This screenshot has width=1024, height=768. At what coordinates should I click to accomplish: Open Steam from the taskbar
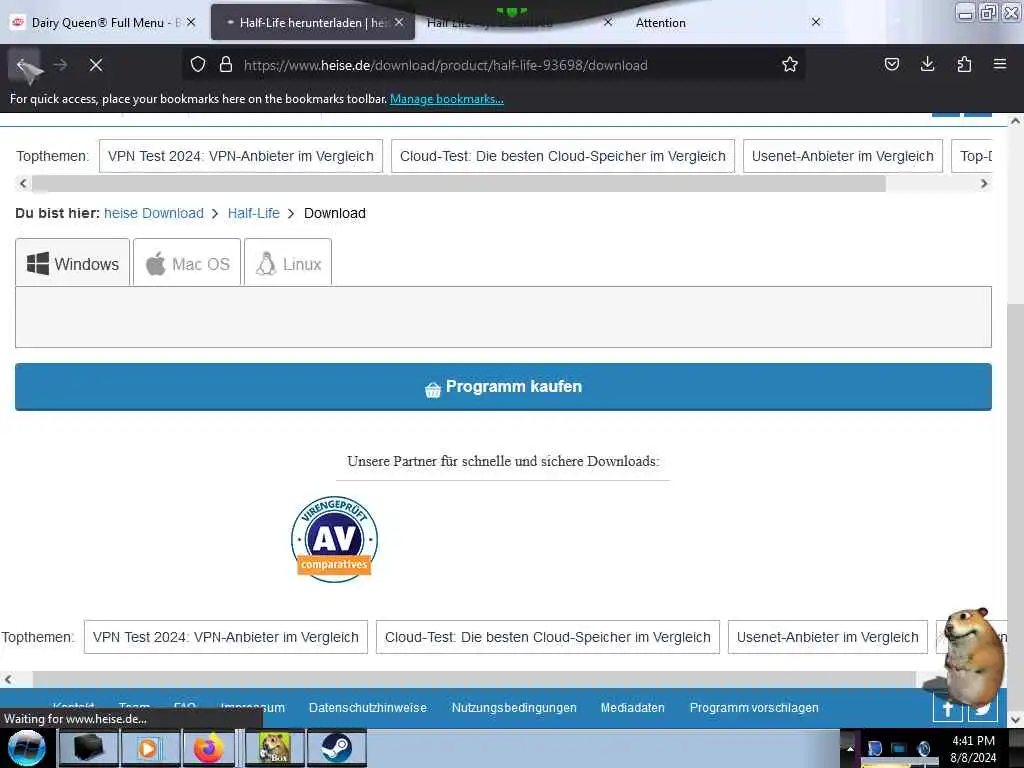tap(336, 748)
